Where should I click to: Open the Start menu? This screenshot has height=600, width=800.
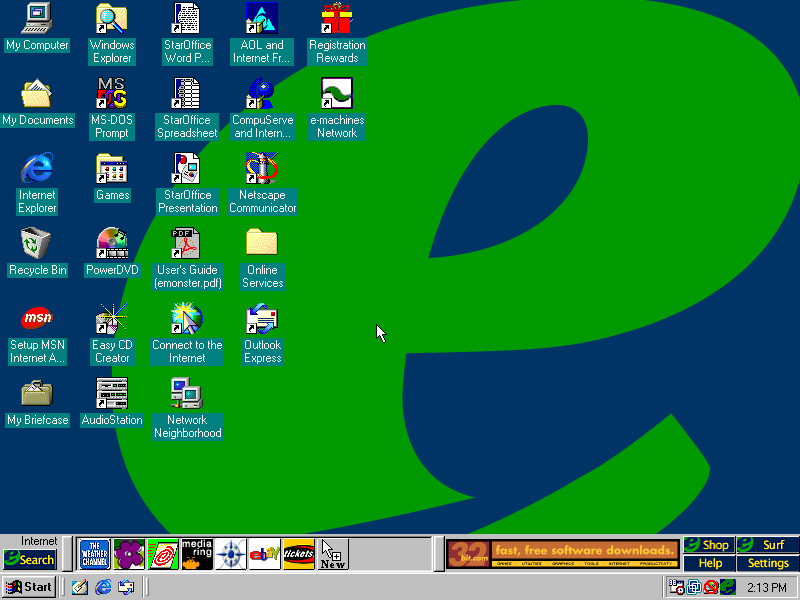(29, 587)
